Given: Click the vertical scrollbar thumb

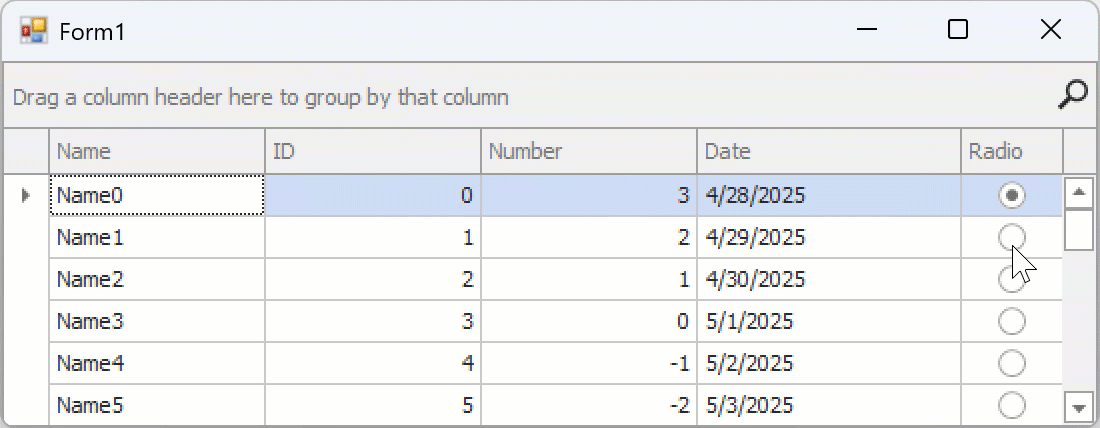Looking at the screenshot, I should click(1079, 229).
